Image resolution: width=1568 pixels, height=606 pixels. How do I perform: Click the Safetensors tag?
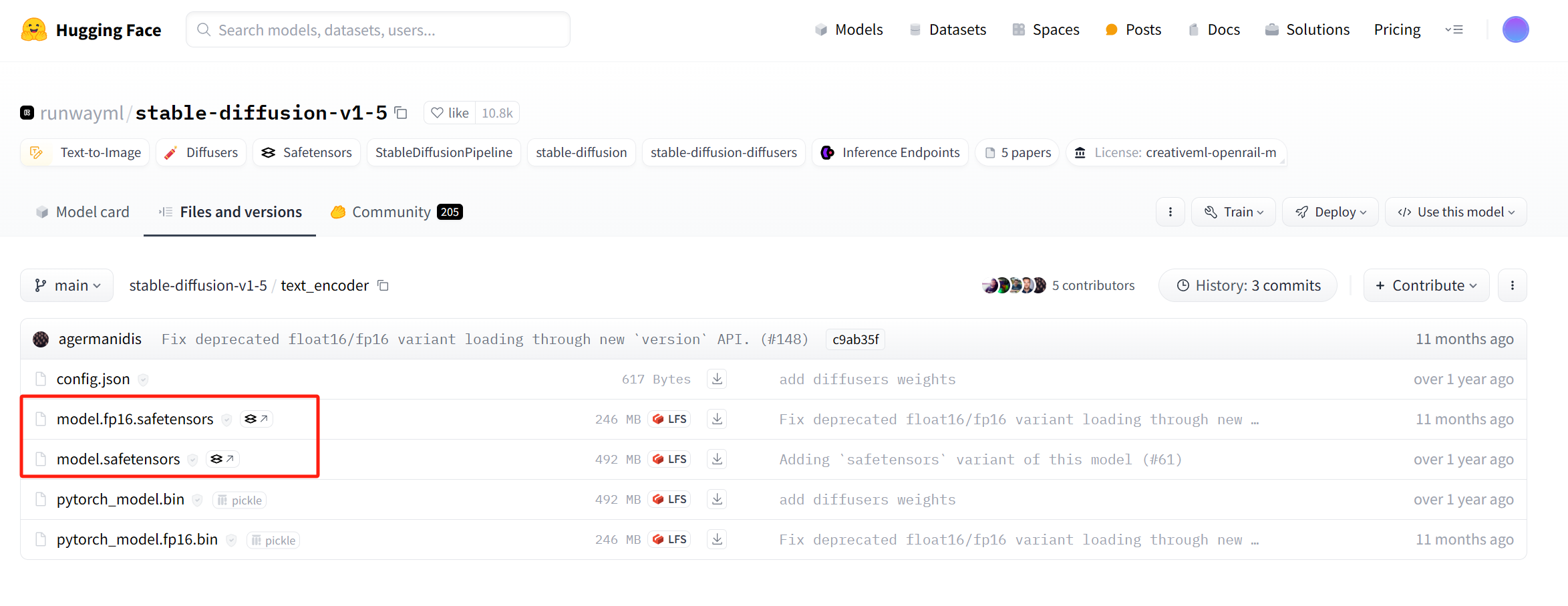coord(307,152)
